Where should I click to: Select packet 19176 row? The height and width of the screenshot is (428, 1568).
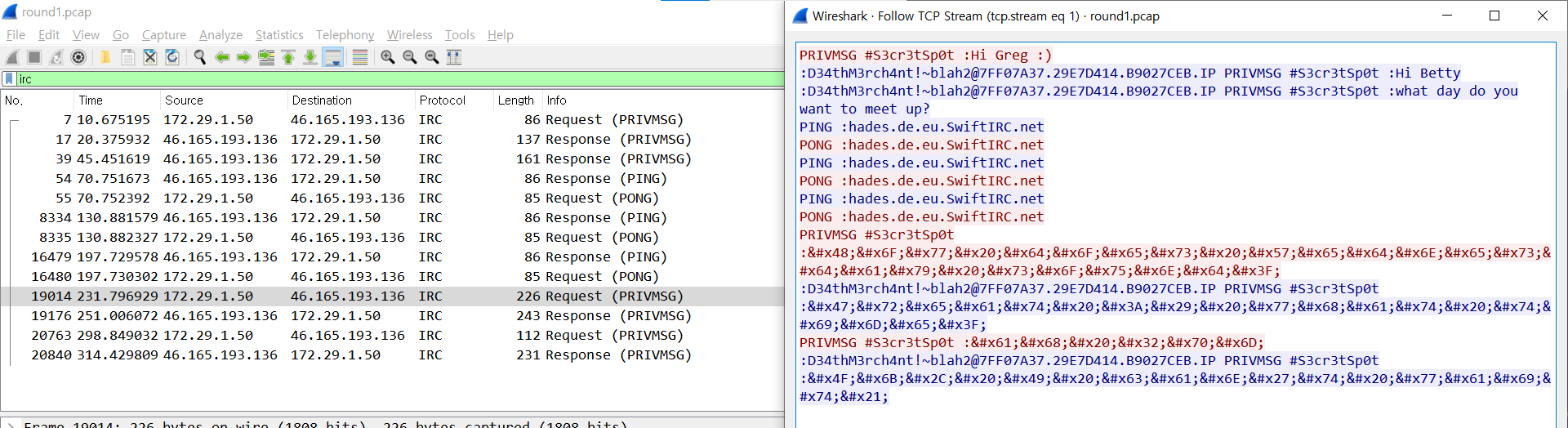392,316
